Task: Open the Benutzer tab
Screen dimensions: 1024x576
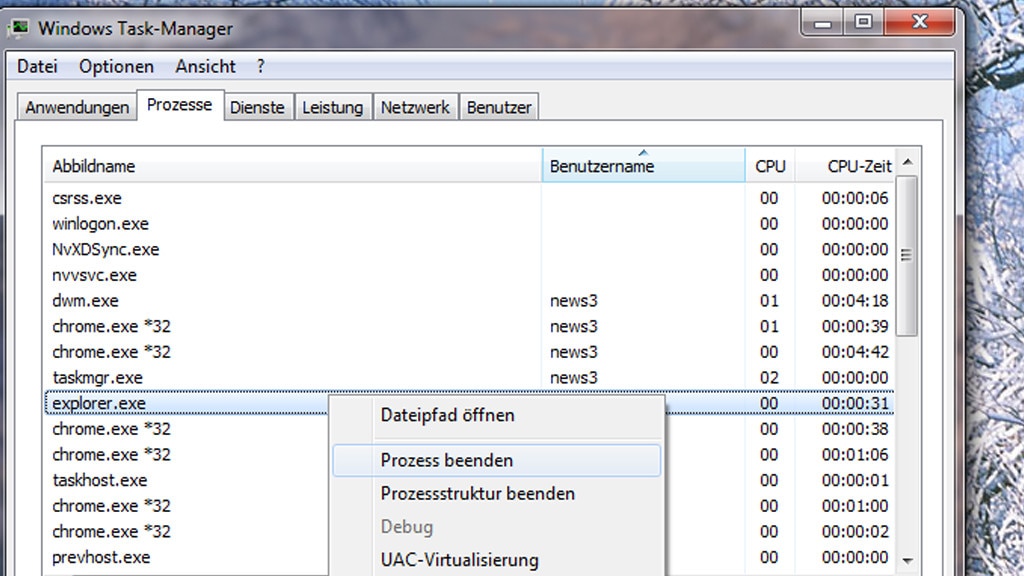Action: coord(499,107)
